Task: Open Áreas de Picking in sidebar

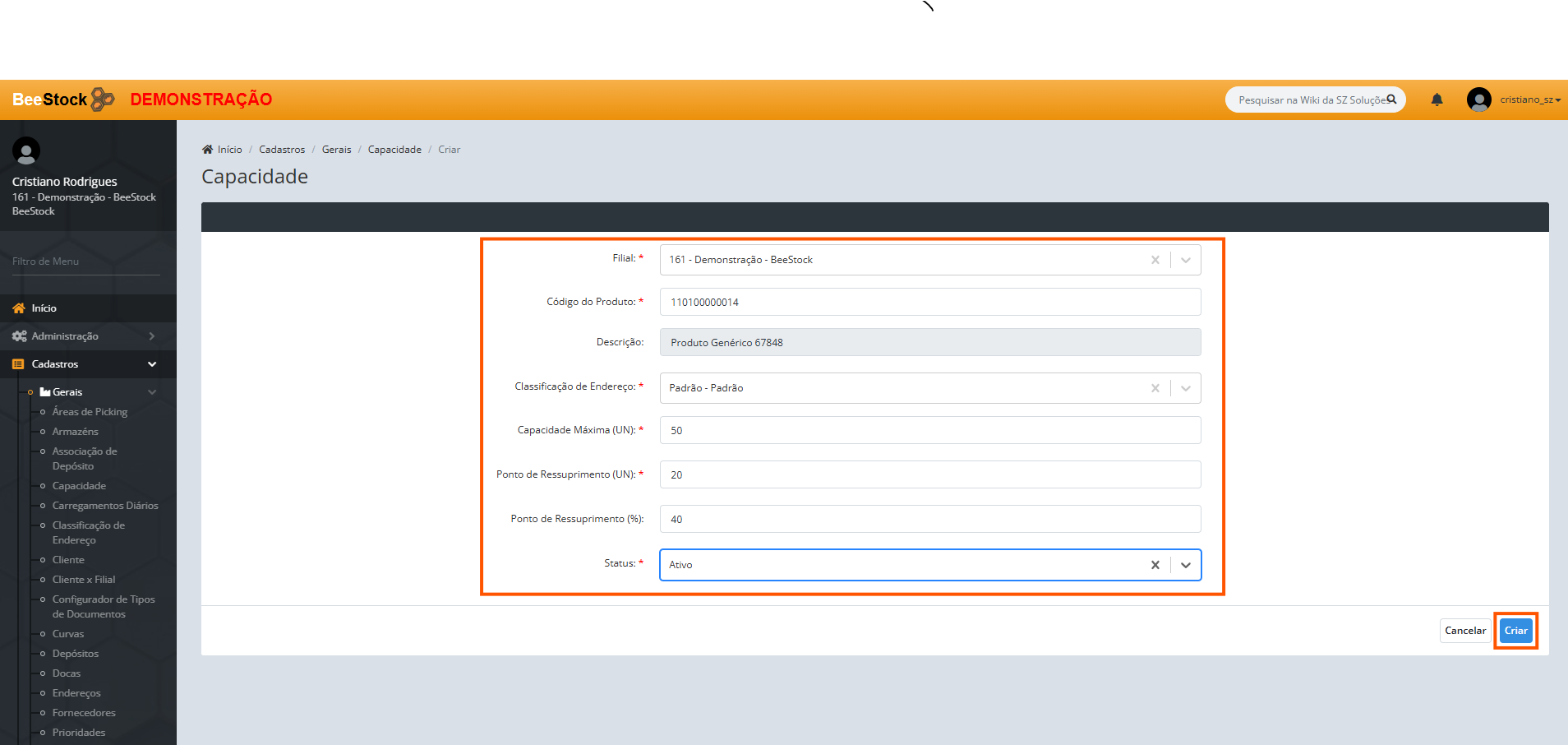Action: pyautogui.click(x=90, y=412)
